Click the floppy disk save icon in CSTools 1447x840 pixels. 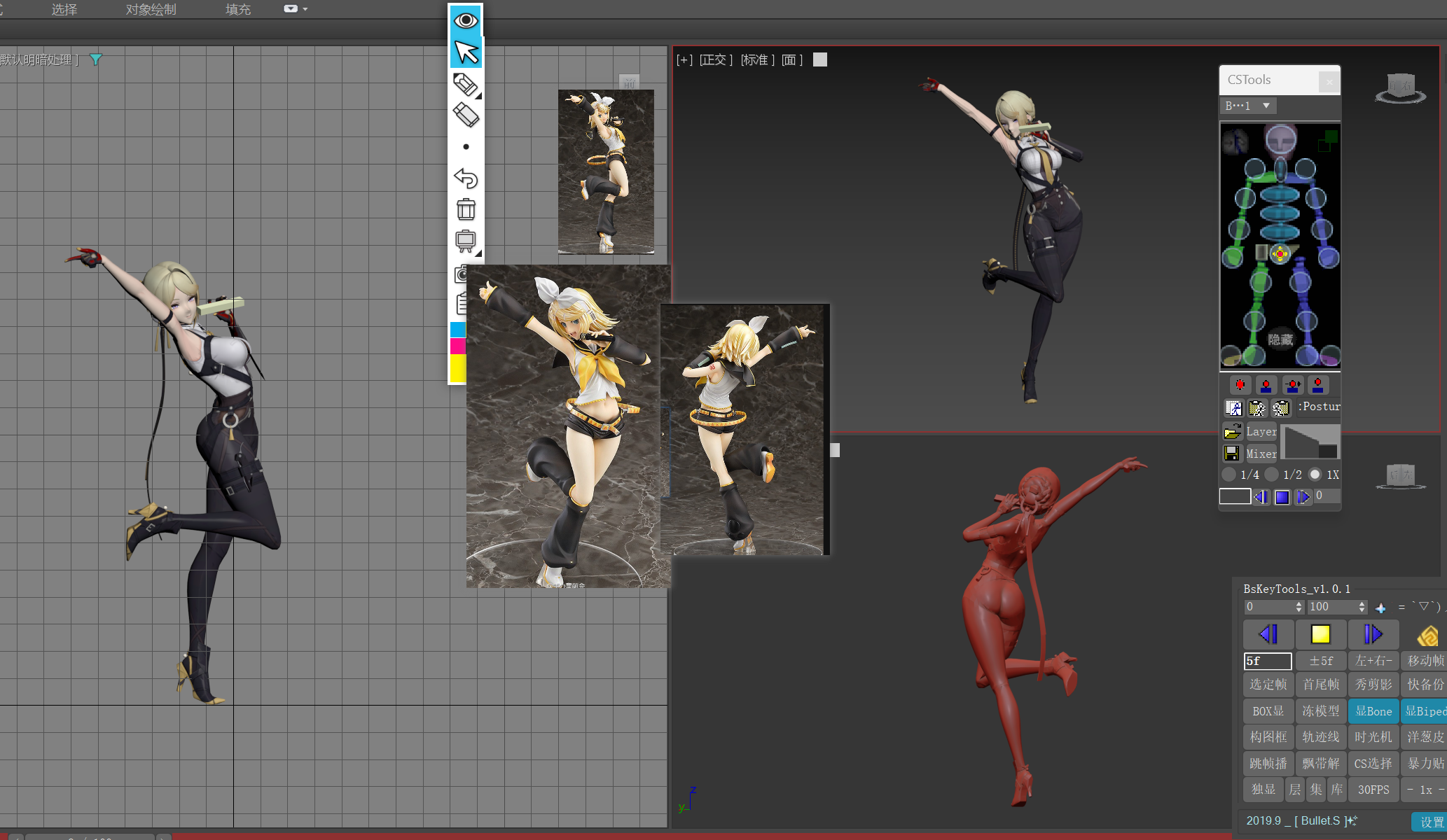[x=1232, y=454]
